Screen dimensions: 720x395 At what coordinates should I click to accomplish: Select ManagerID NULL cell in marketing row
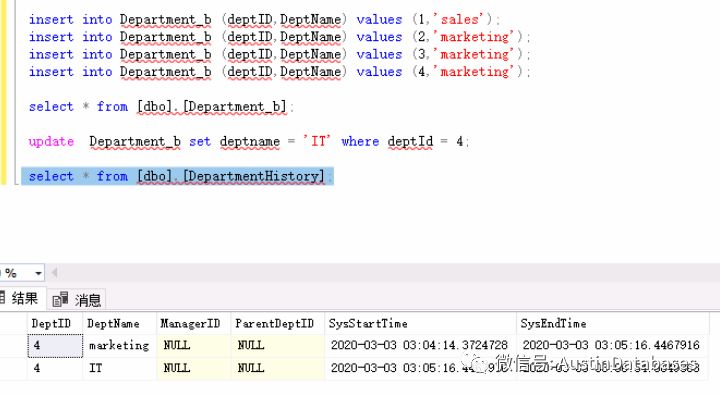point(193,345)
